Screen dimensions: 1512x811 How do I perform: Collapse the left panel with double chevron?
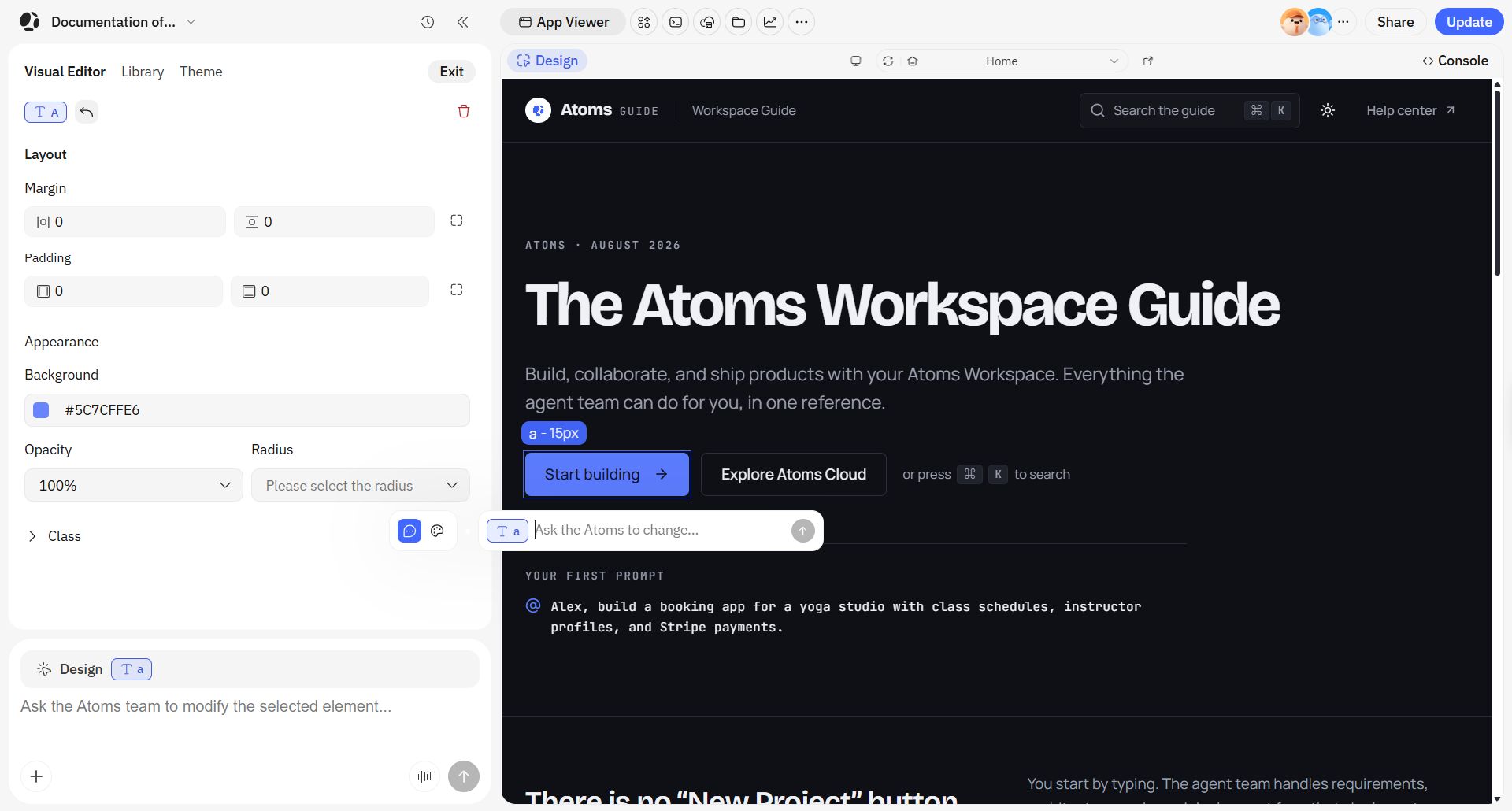[x=463, y=22]
